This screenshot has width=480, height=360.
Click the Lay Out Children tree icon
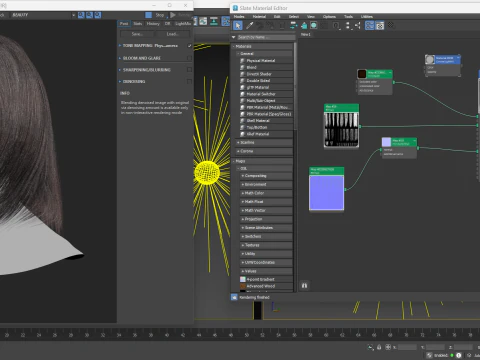click(x=358, y=25)
